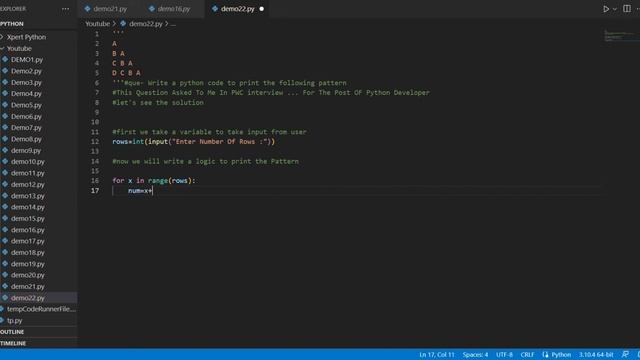Collapse the Youtube folder
This screenshot has width=640, height=360.
(x=38, y=48)
